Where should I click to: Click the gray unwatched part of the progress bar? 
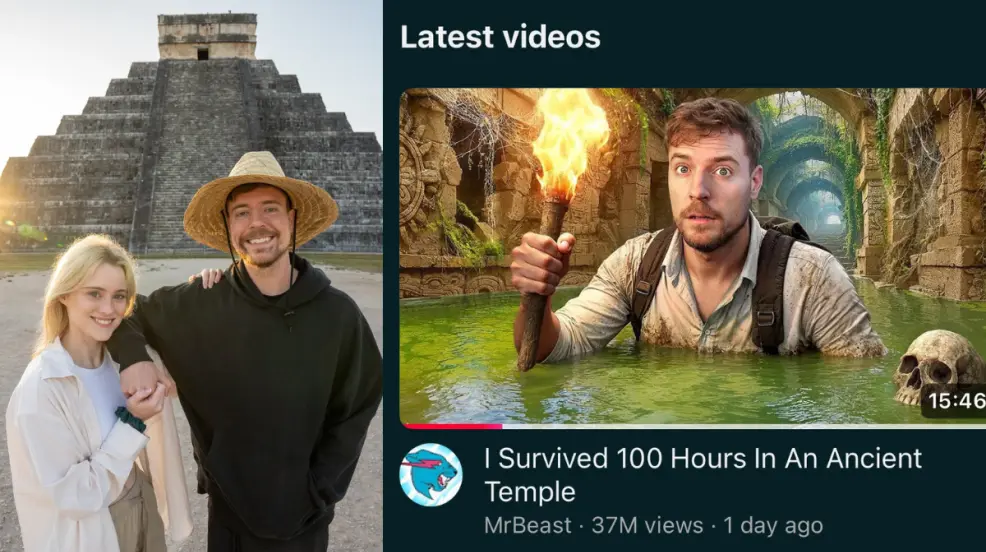tap(744, 426)
